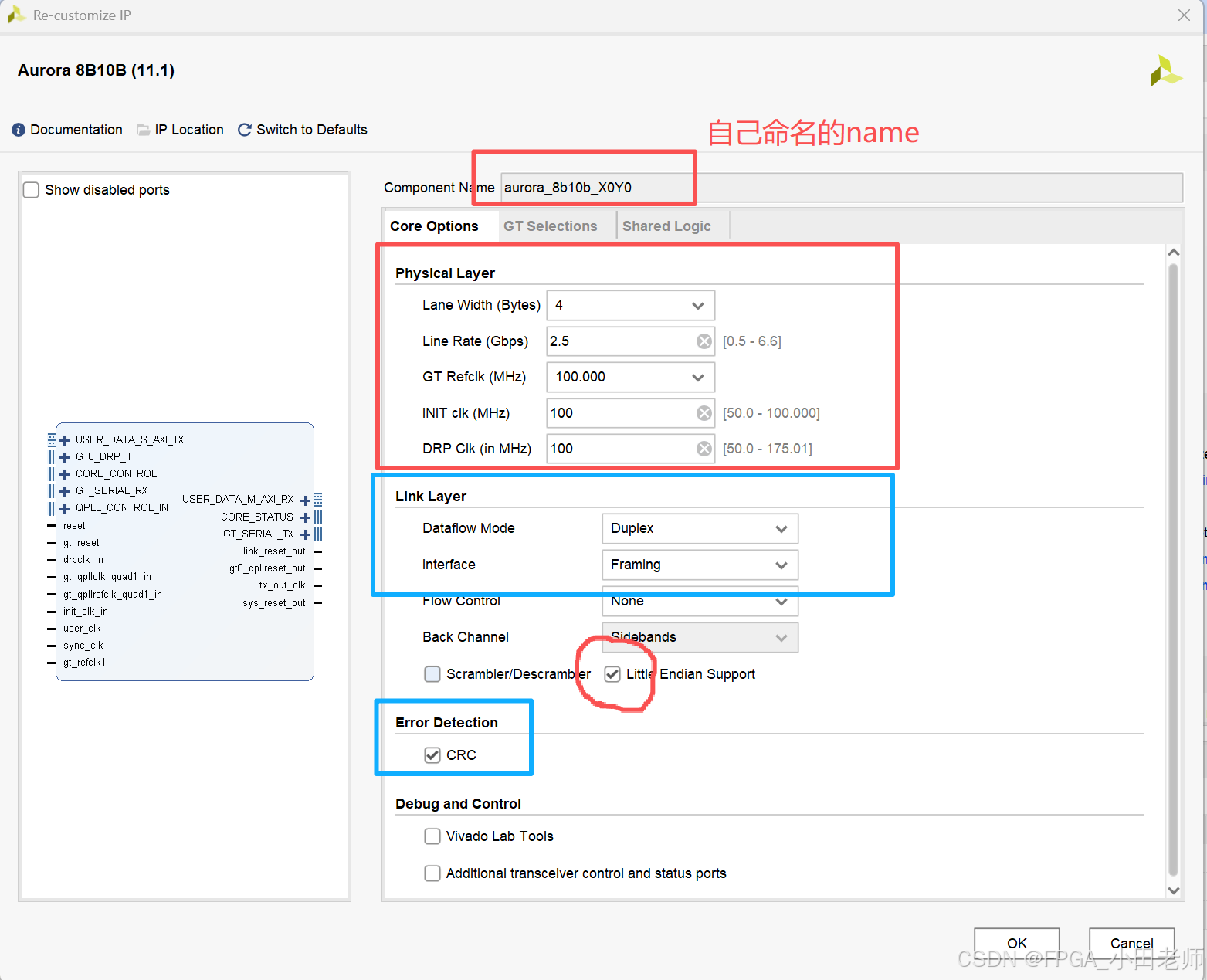Click the OK button
This screenshot has width=1207, height=980.
[1017, 943]
